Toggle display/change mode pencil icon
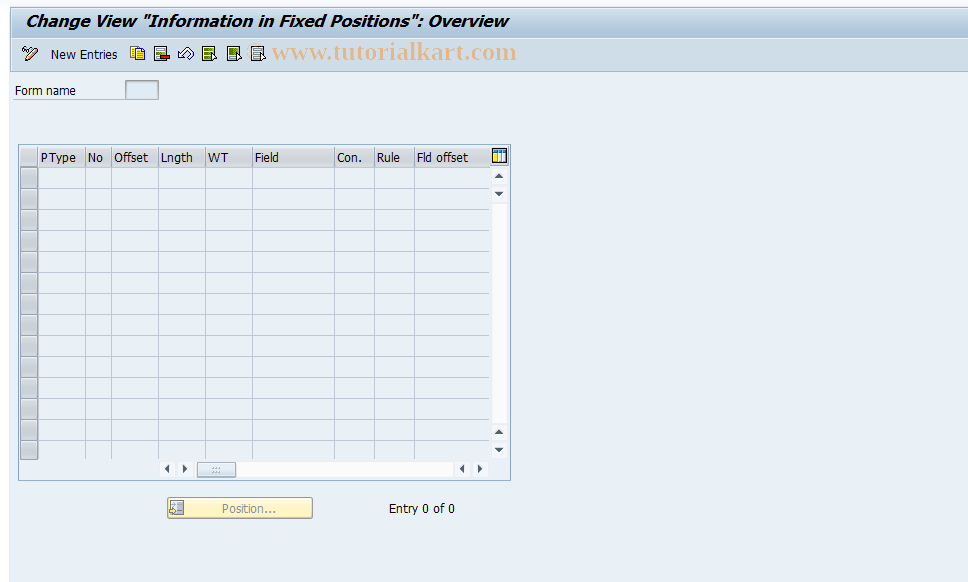The height and width of the screenshot is (582, 968). (x=29, y=54)
